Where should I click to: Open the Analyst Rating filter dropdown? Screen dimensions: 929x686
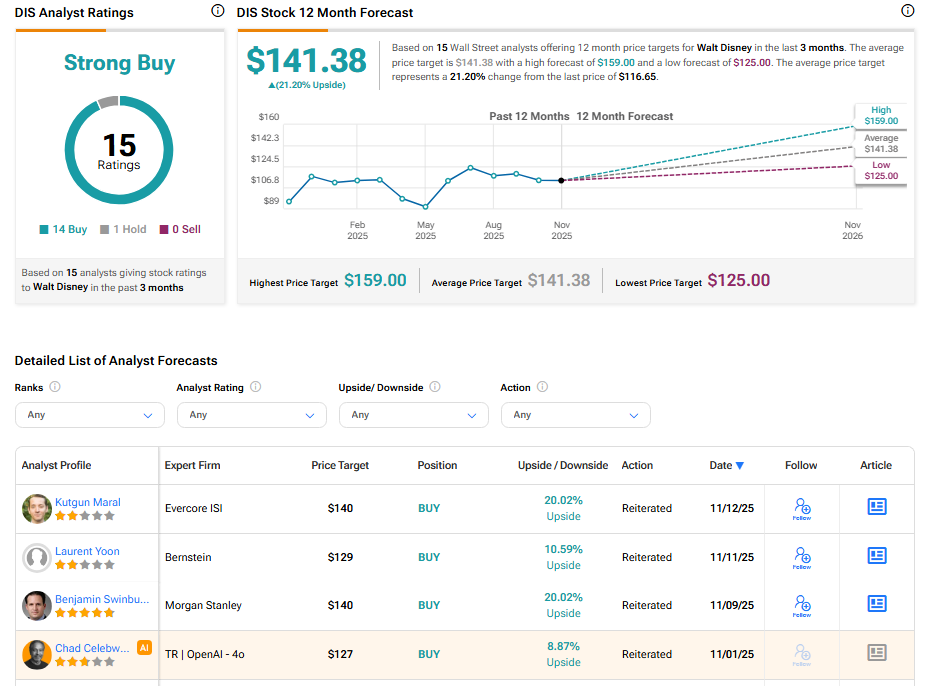pos(252,415)
